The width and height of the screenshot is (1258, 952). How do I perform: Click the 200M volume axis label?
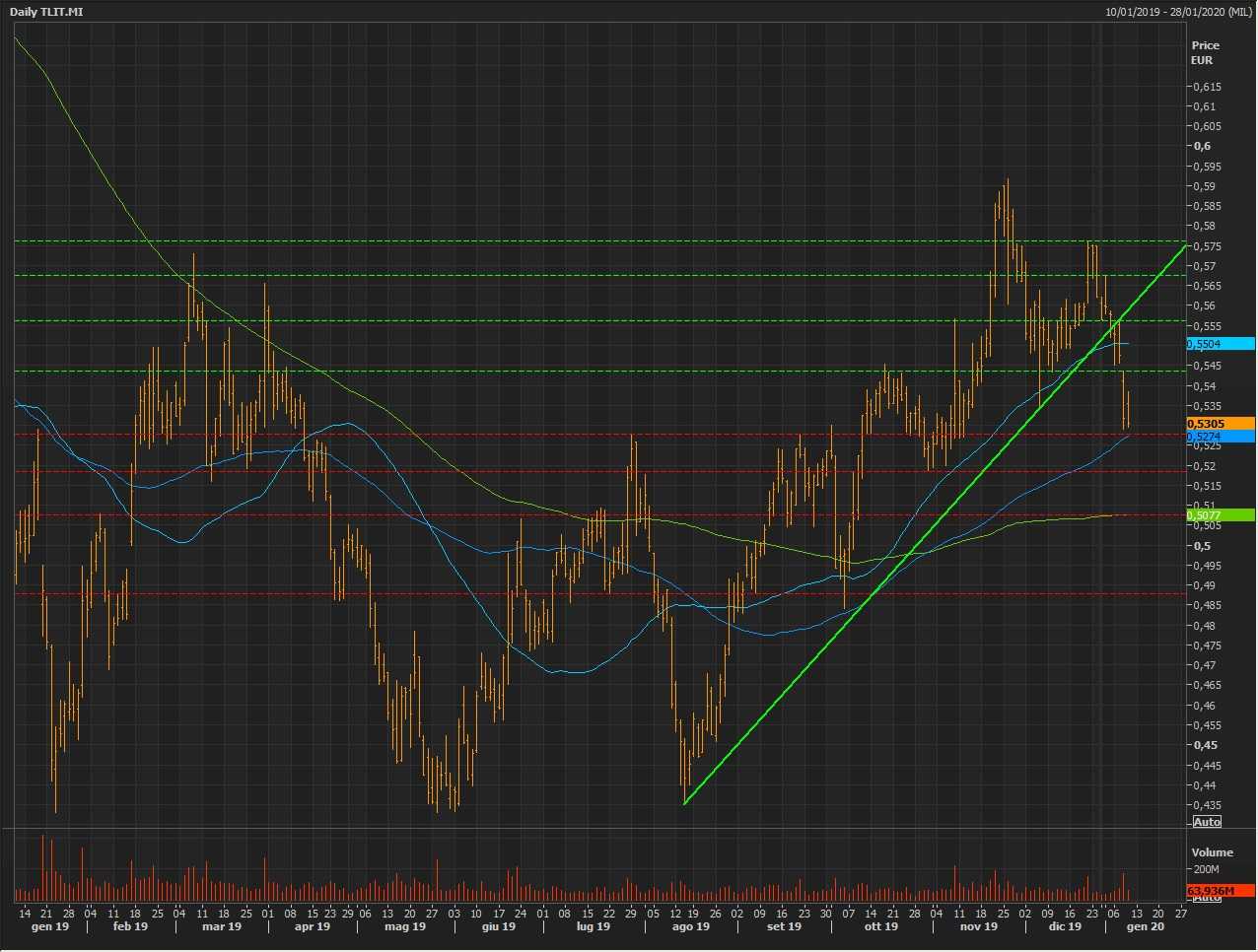pyautogui.click(x=1207, y=870)
